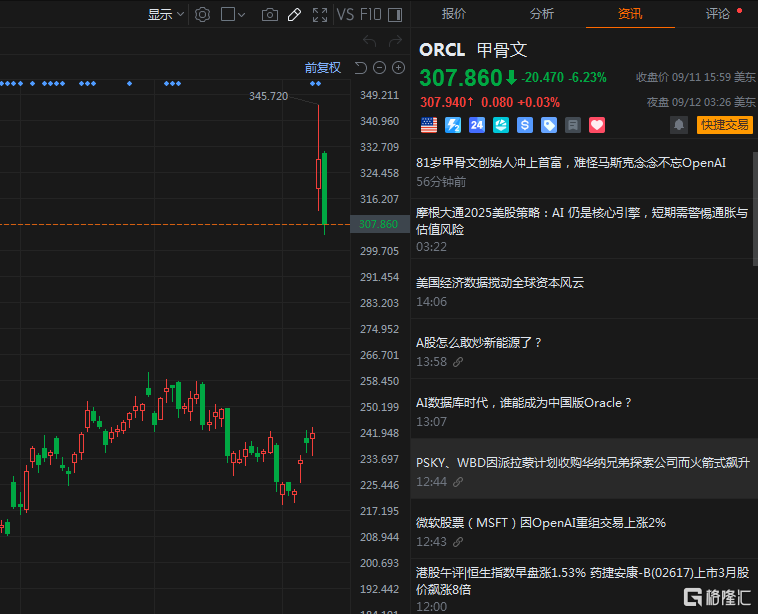Take a chart snapshot with camera icon
The height and width of the screenshot is (614, 758).
coord(270,15)
